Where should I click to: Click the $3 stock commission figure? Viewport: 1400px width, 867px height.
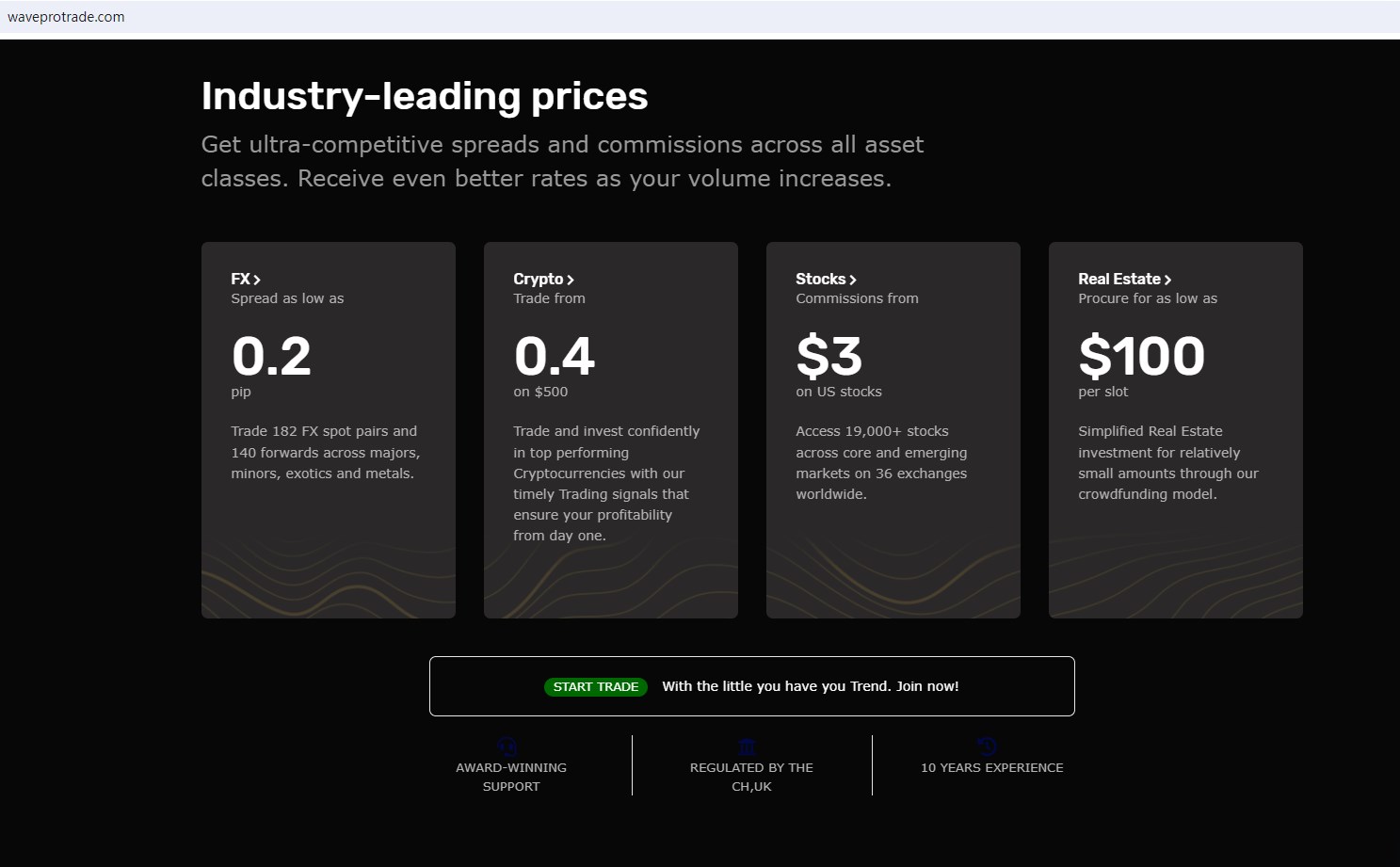point(829,356)
